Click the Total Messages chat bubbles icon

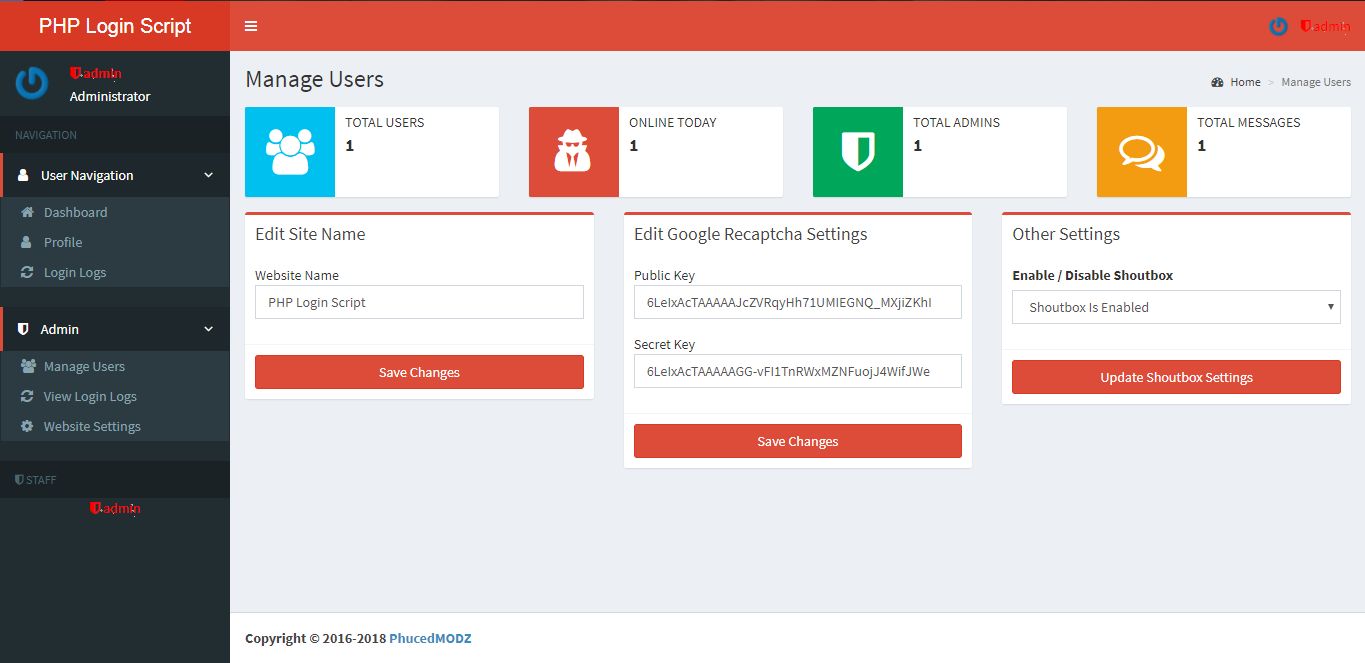[1141, 152]
